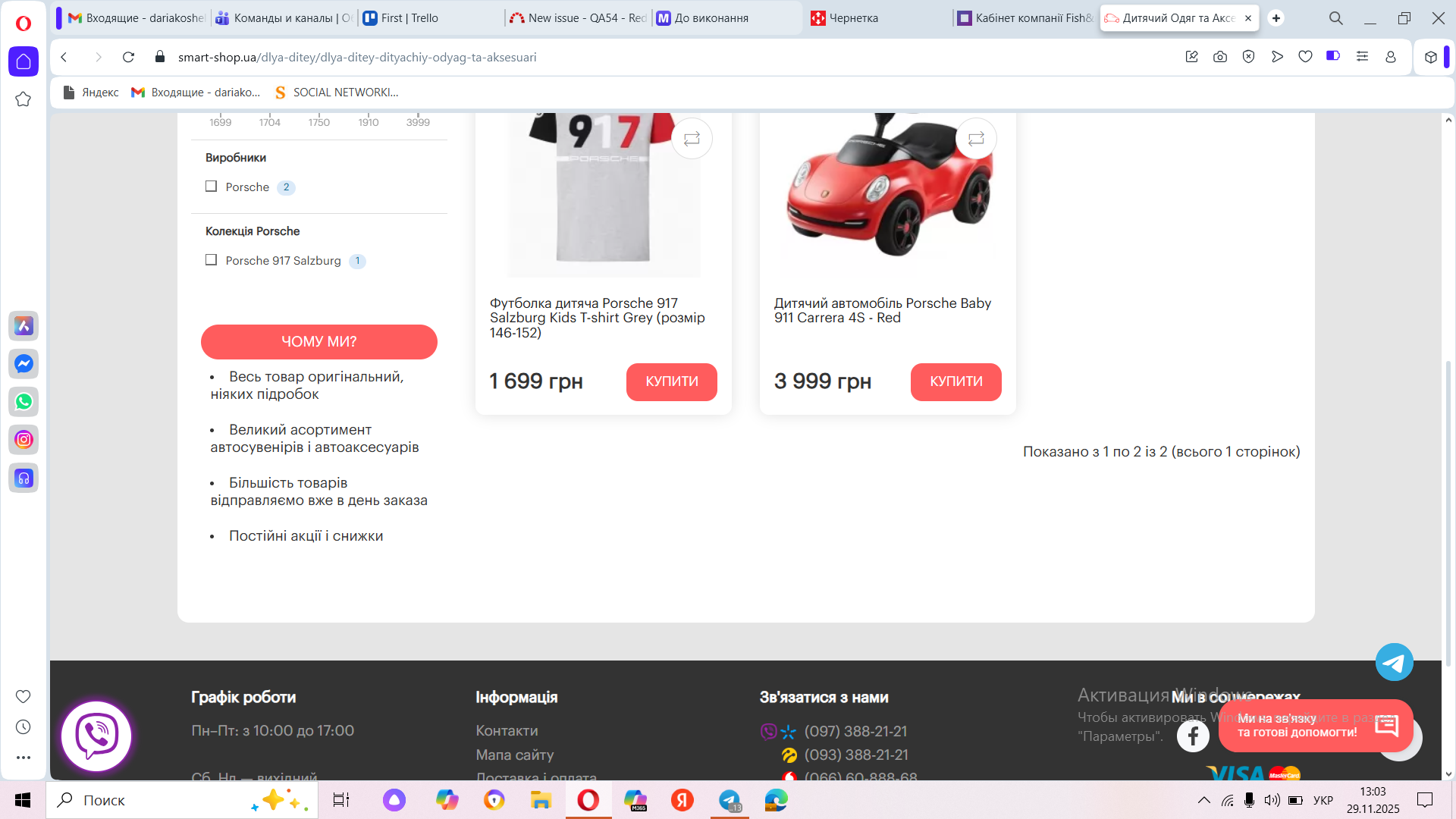The width and height of the screenshot is (1456, 819).
Task: Check the Porsche manufacturer checkbox
Action: click(x=212, y=187)
